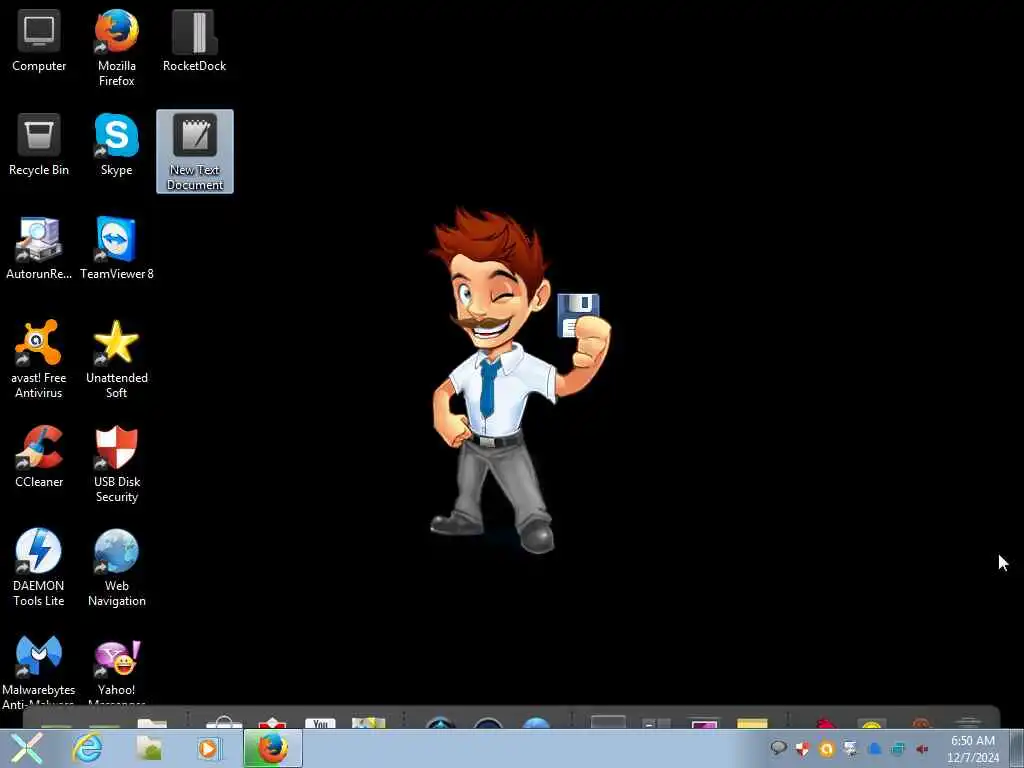The width and height of the screenshot is (1024, 768).
Task: Open the media player taskbar icon
Action: click(208, 748)
